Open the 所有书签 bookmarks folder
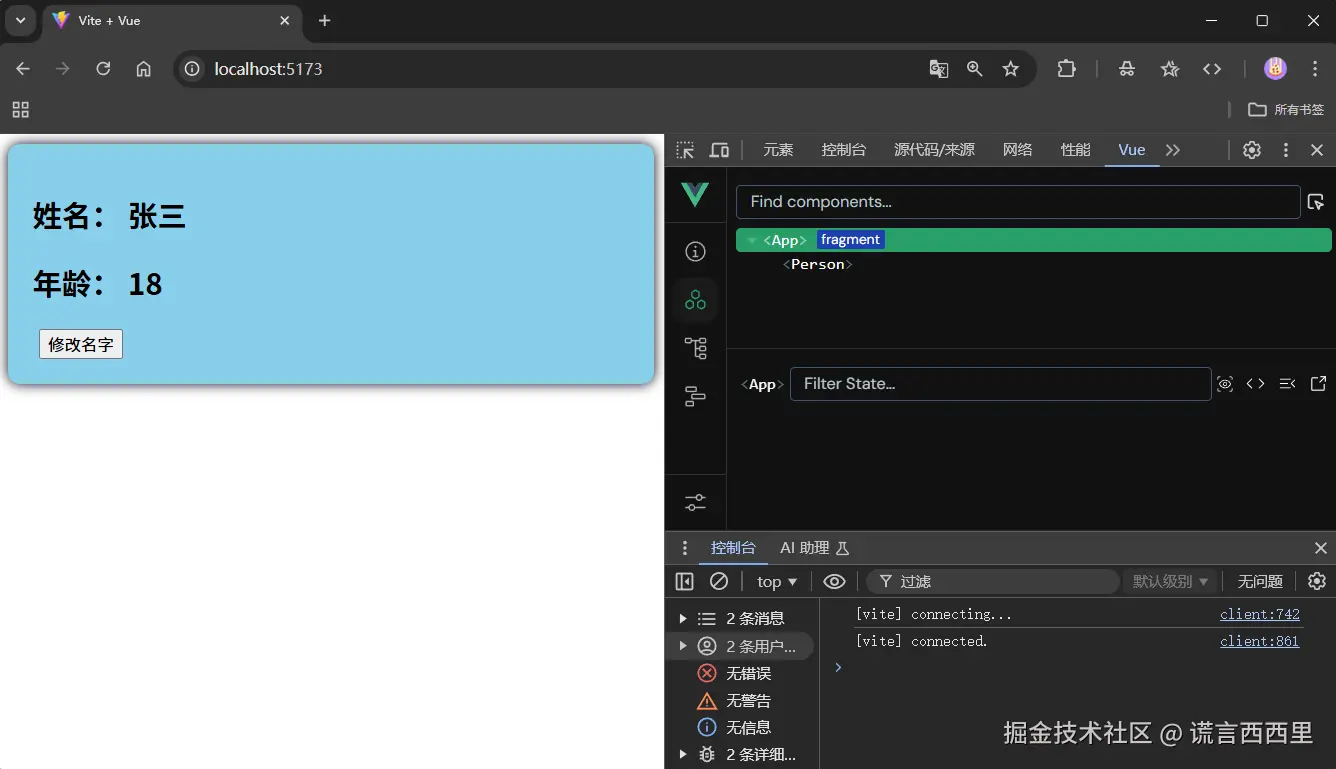Viewport: 1336px width, 769px height. pyautogui.click(x=1286, y=110)
